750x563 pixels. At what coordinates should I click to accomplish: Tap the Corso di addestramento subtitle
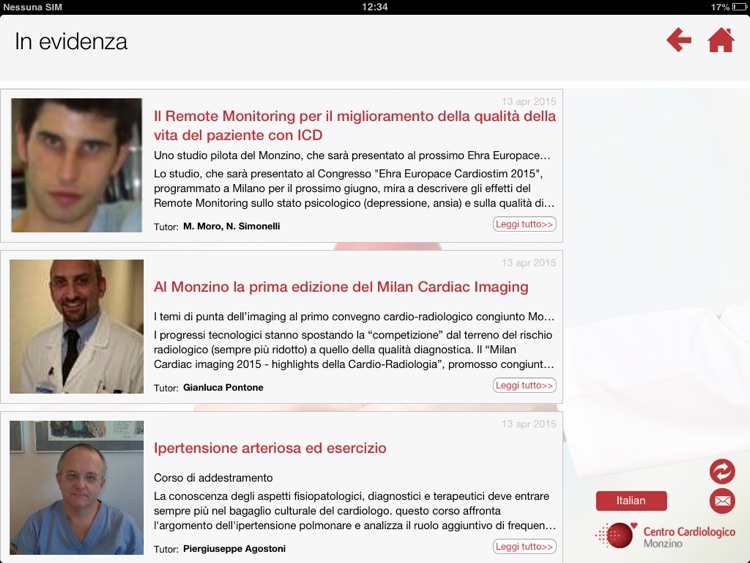click(213, 478)
